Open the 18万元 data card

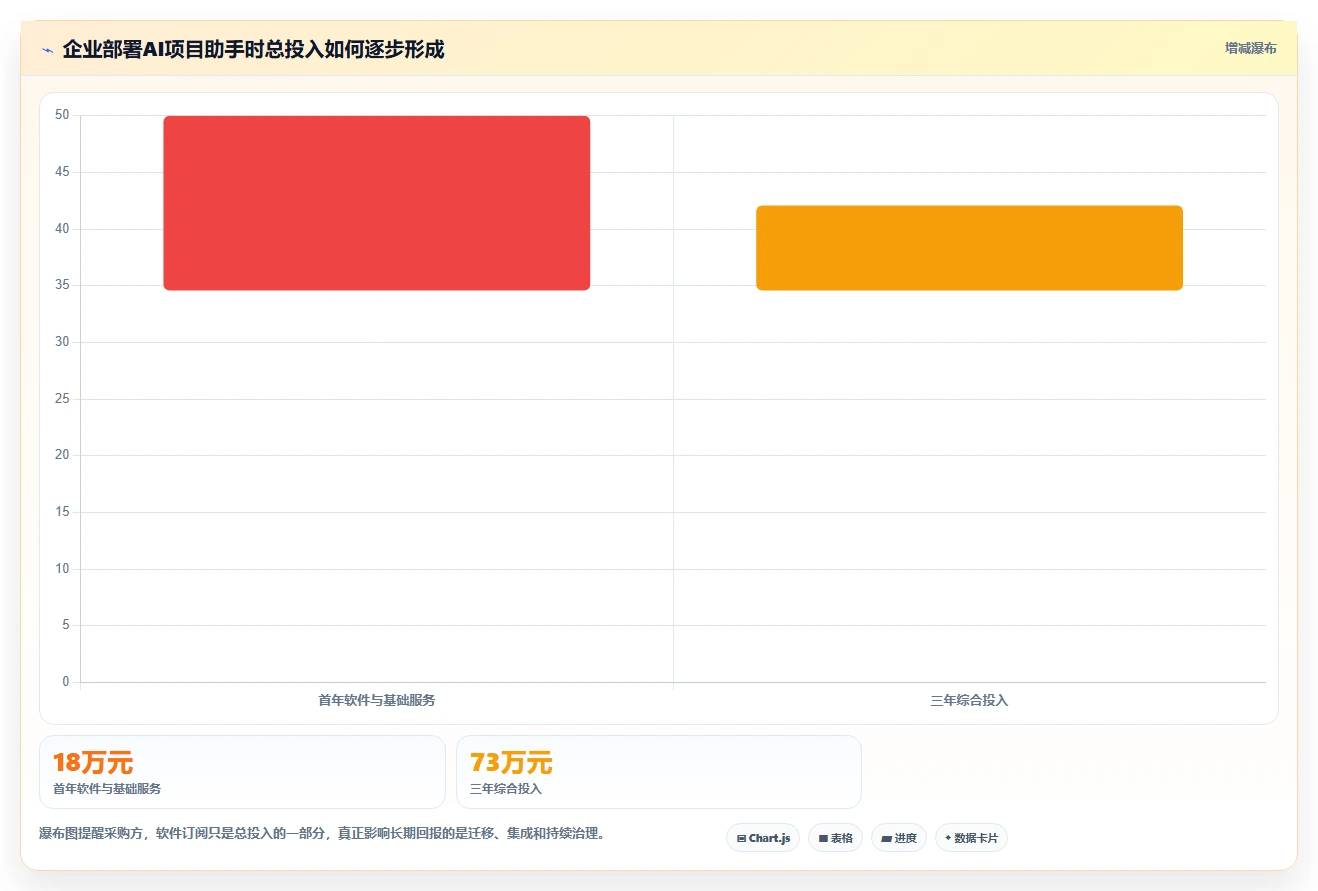pos(242,772)
